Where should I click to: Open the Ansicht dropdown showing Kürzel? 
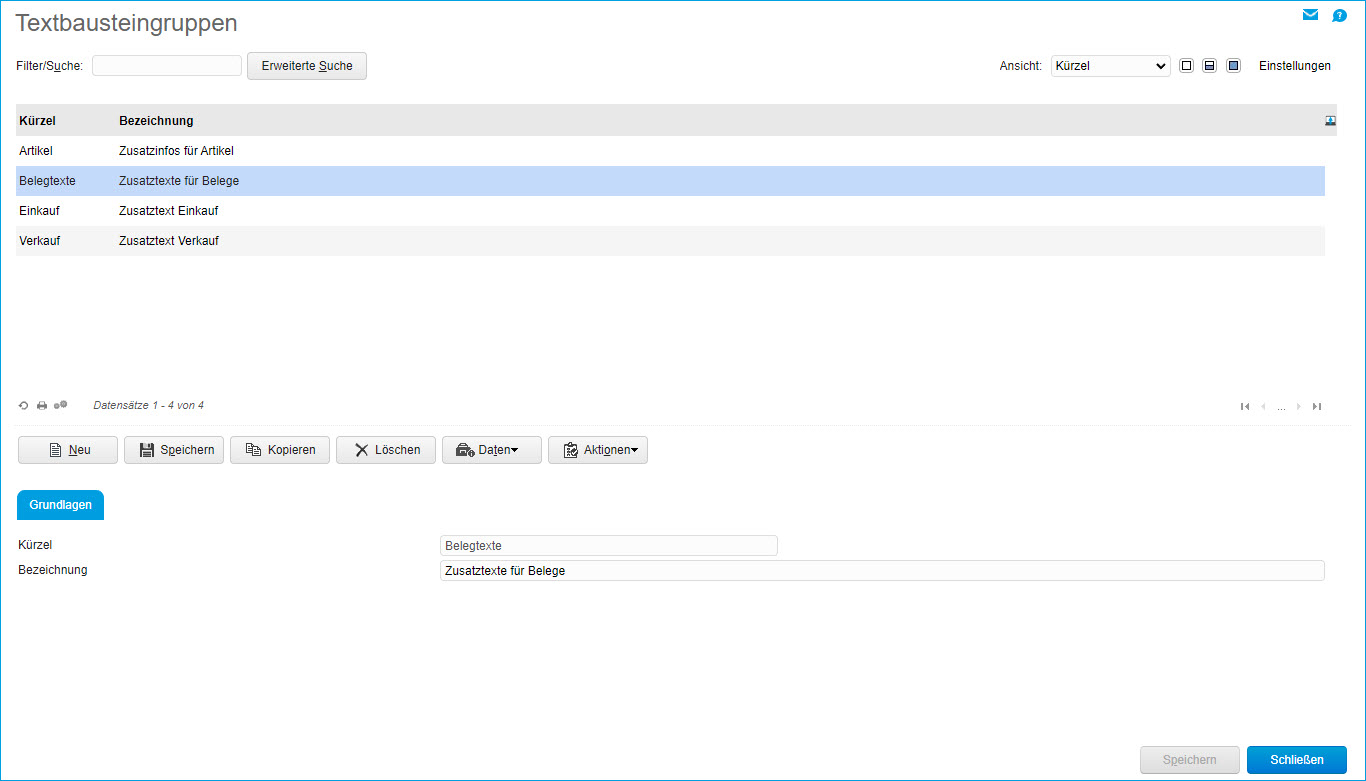click(x=1110, y=66)
